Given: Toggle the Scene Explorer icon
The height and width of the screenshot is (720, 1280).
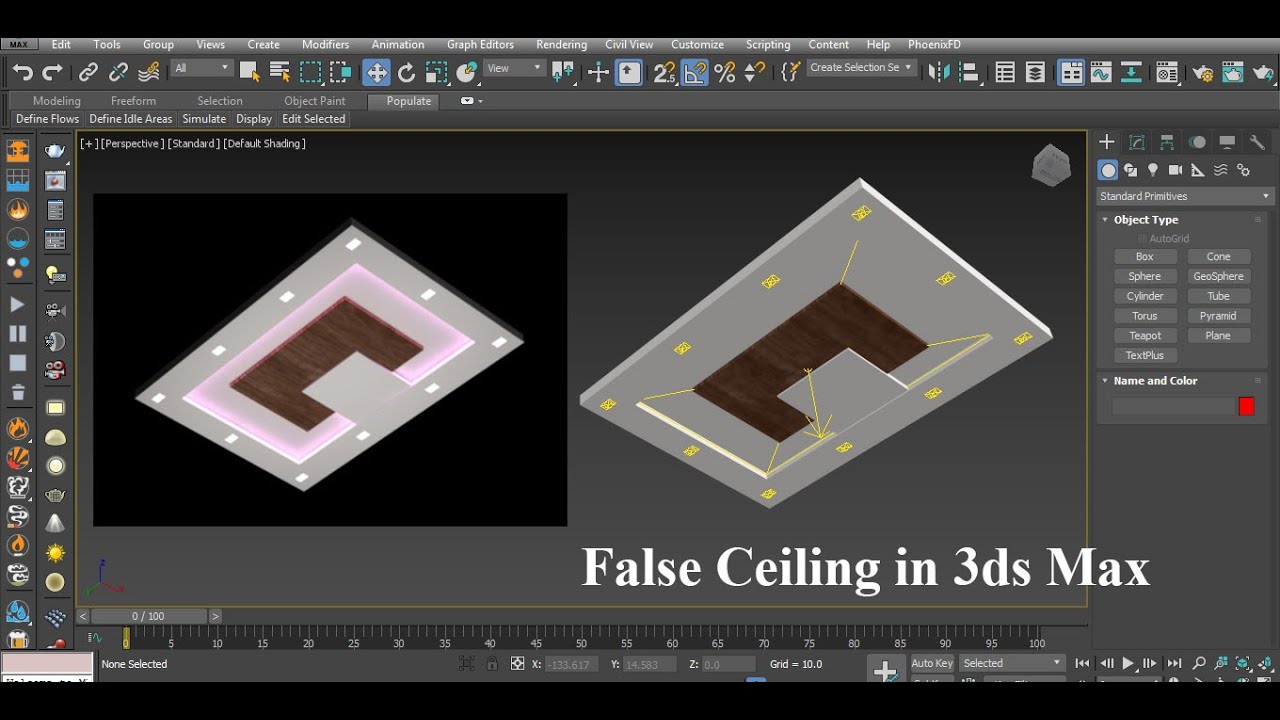Looking at the screenshot, I should pos(1005,72).
